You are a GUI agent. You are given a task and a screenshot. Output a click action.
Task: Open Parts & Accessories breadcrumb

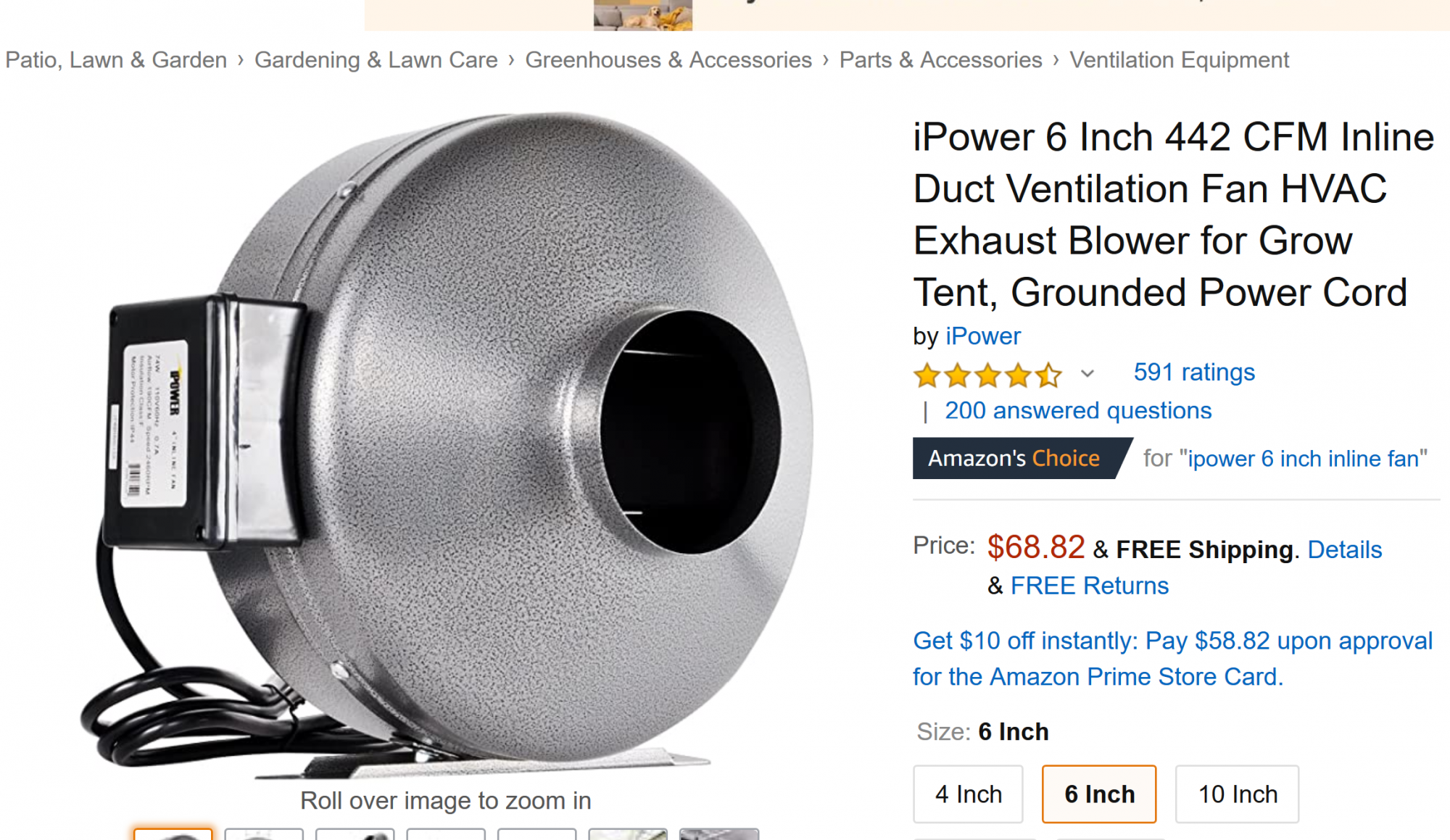[941, 60]
